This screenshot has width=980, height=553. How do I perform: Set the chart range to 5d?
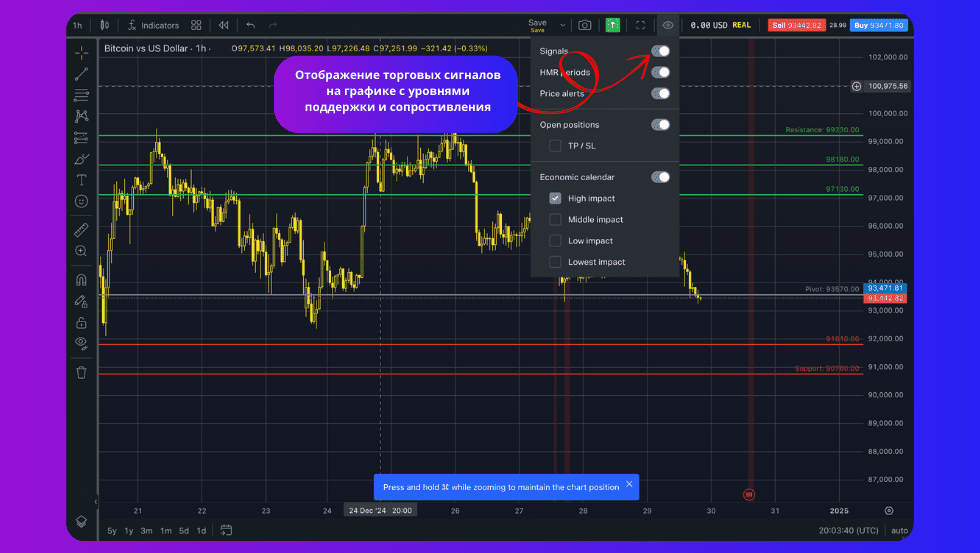[x=184, y=531]
